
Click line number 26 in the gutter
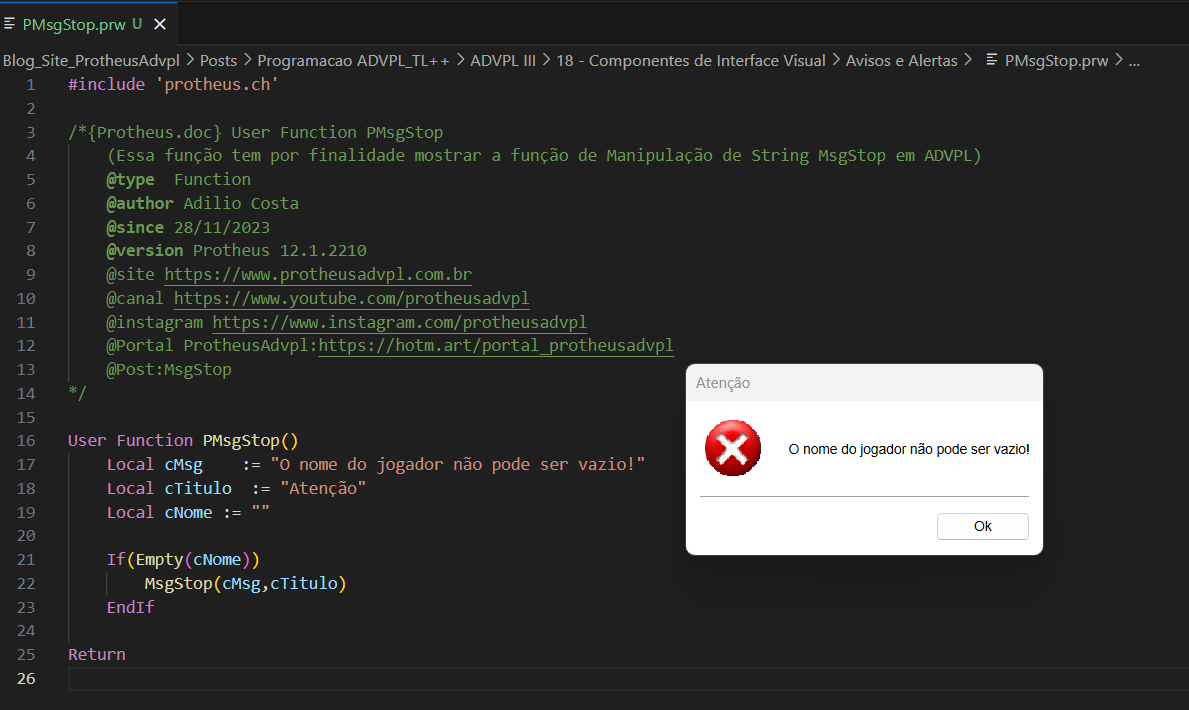pos(26,678)
